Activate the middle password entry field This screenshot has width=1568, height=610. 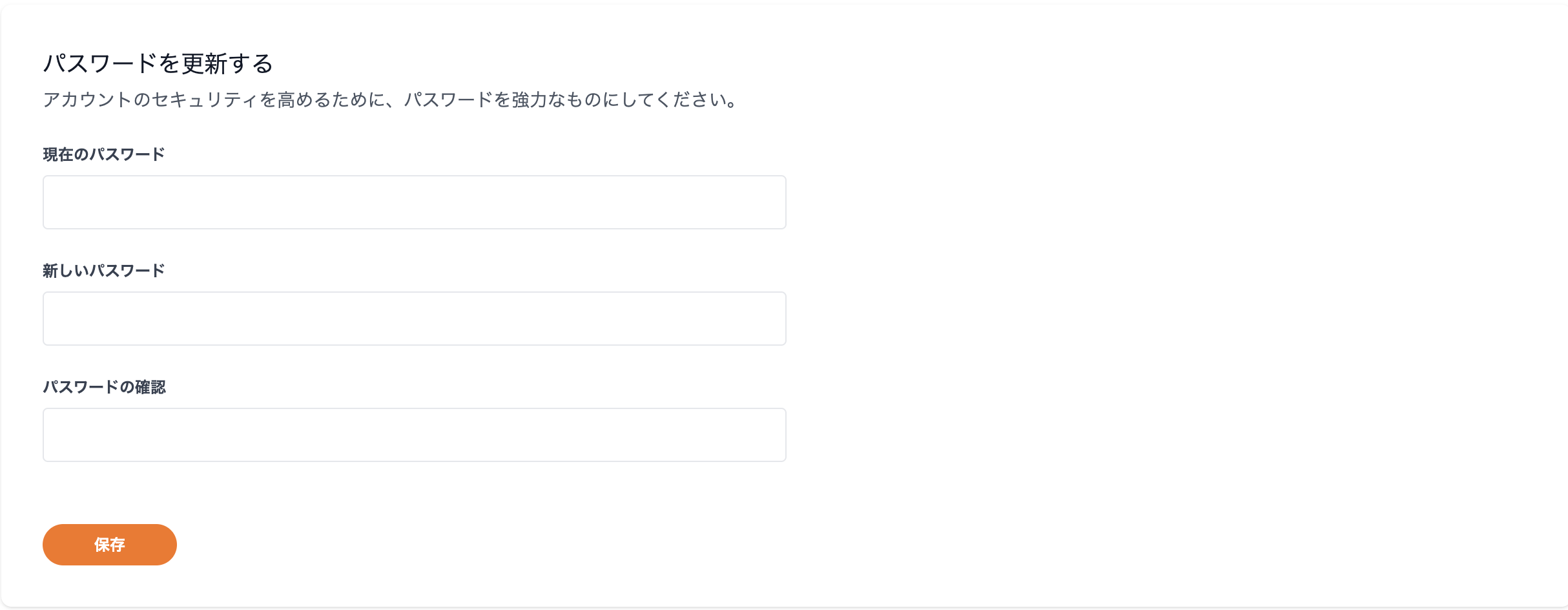[x=414, y=319]
